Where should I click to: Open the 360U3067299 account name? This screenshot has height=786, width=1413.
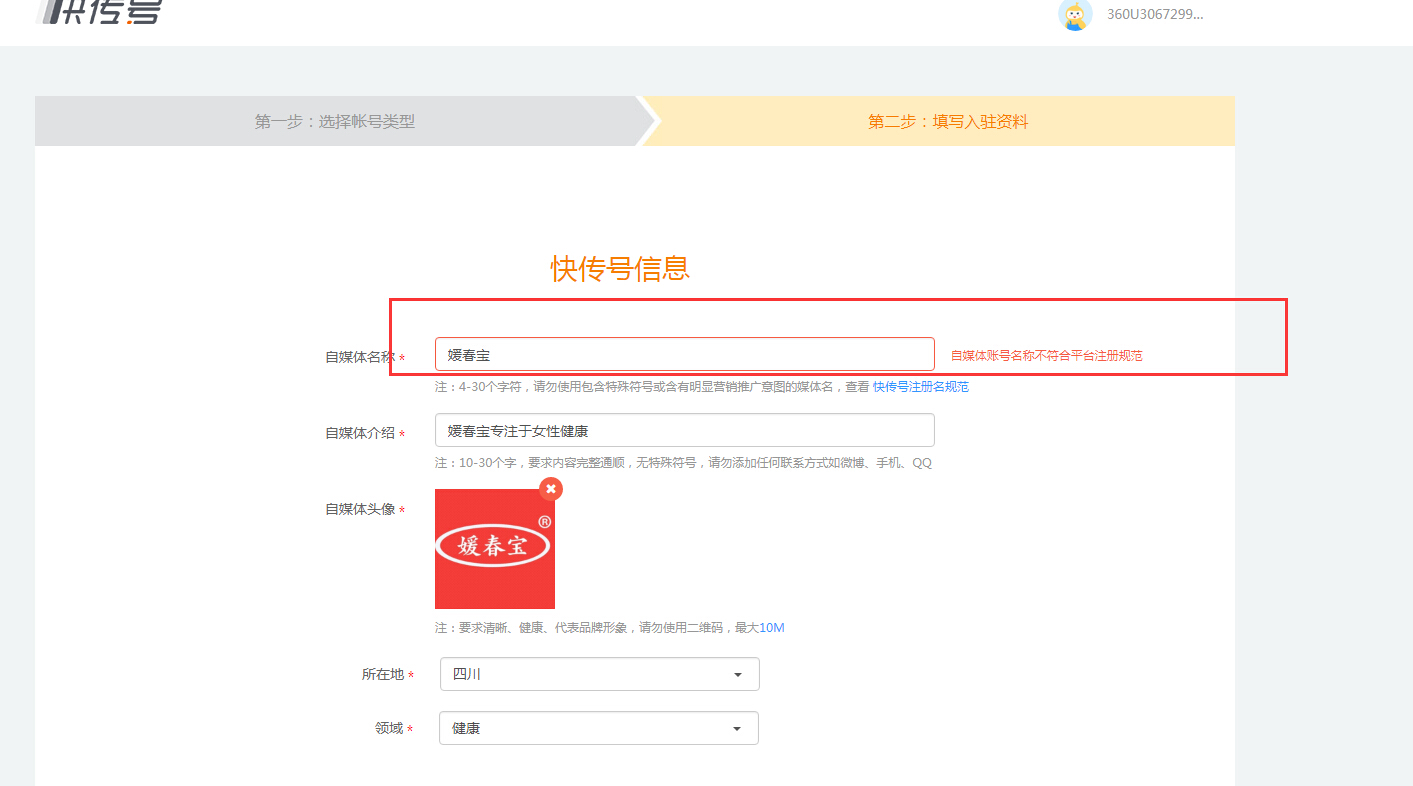tap(1155, 15)
